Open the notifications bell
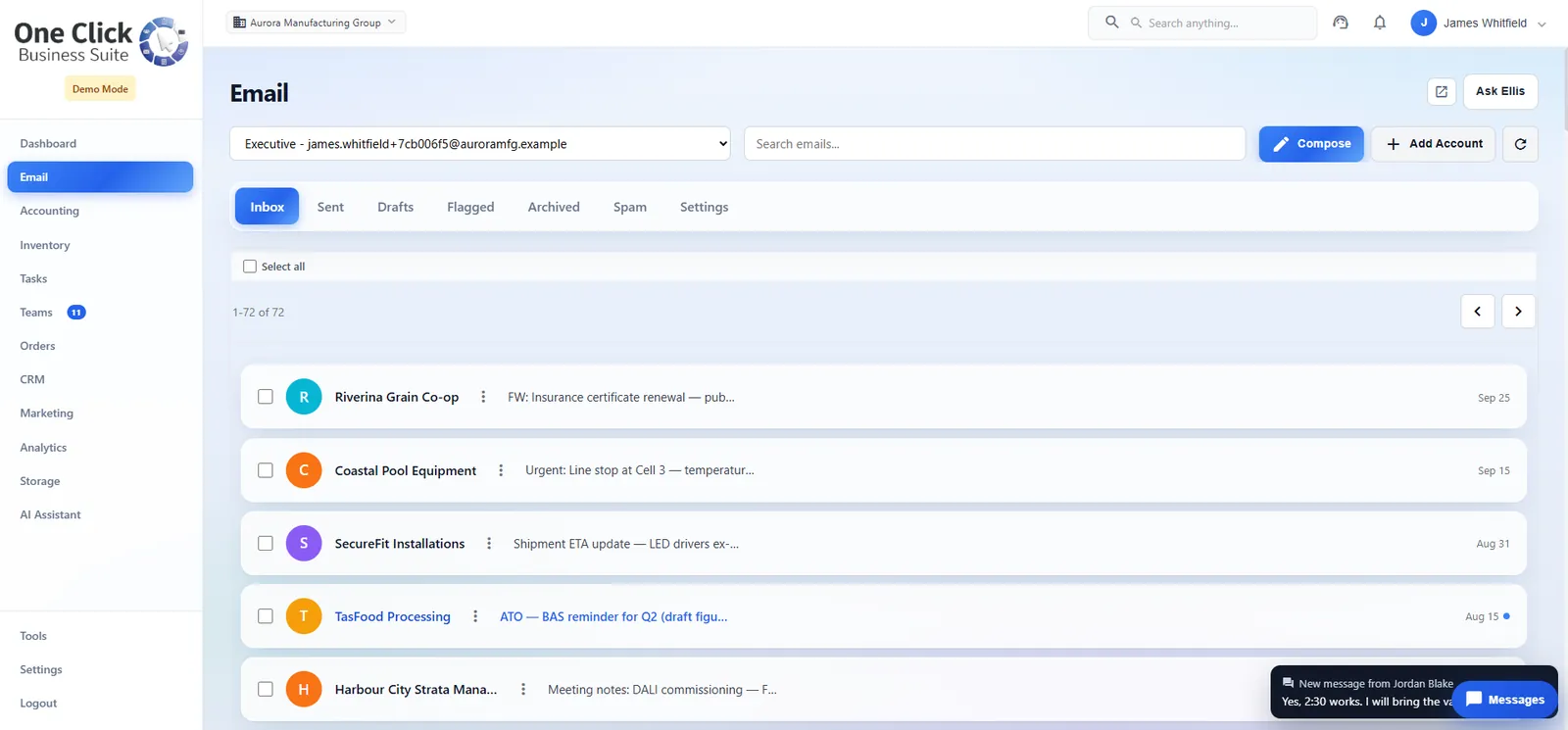This screenshot has width=1568, height=730. tap(1380, 23)
